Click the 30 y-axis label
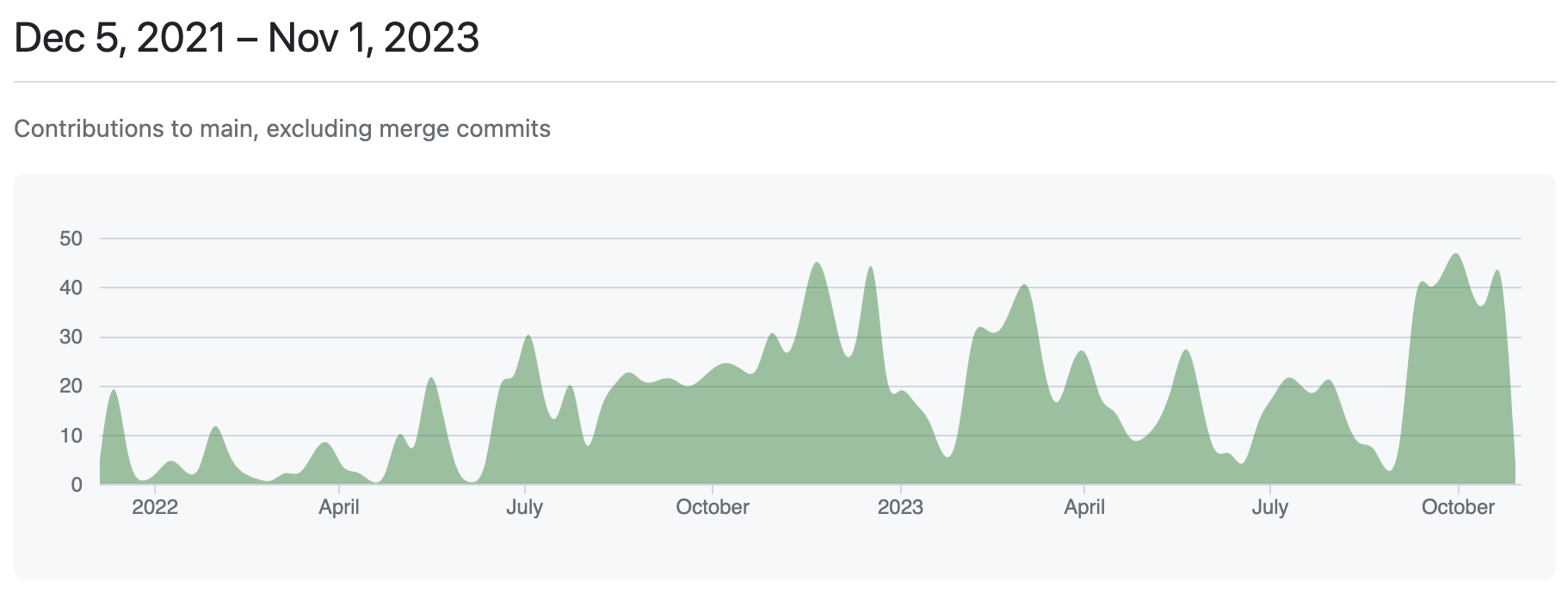1568x594 pixels. pos(71,337)
